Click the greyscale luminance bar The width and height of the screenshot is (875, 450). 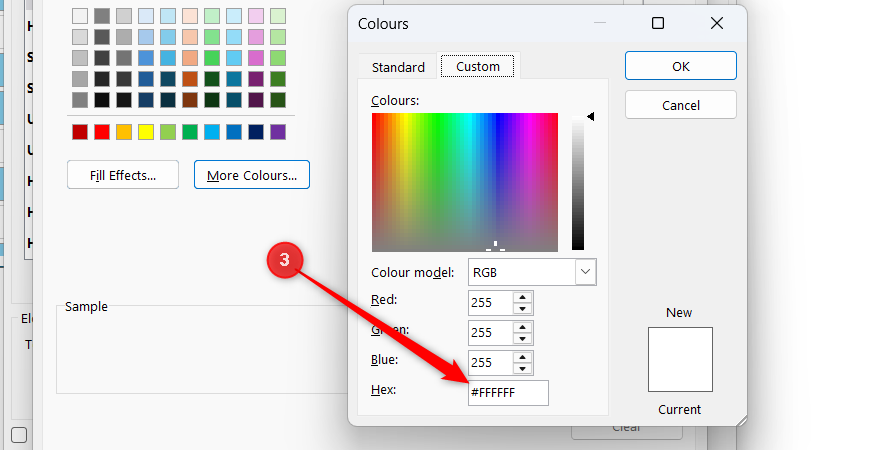(x=578, y=183)
